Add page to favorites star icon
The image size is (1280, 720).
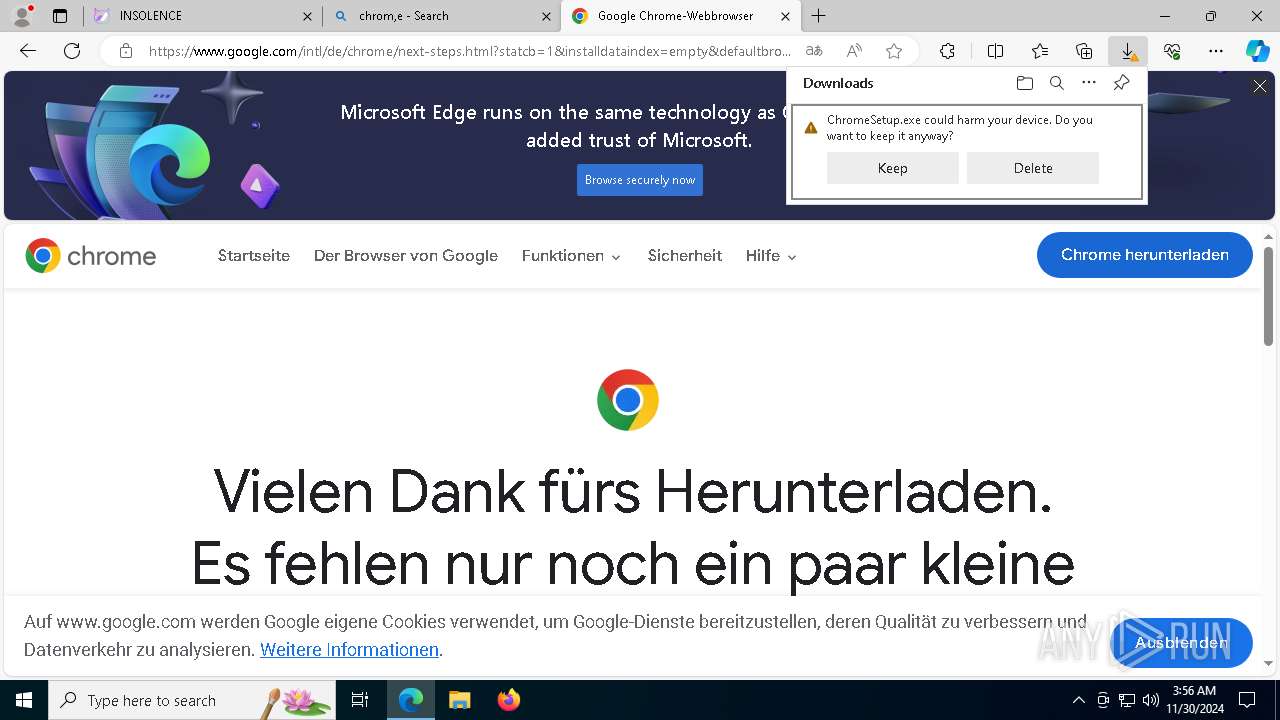[x=894, y=51]
